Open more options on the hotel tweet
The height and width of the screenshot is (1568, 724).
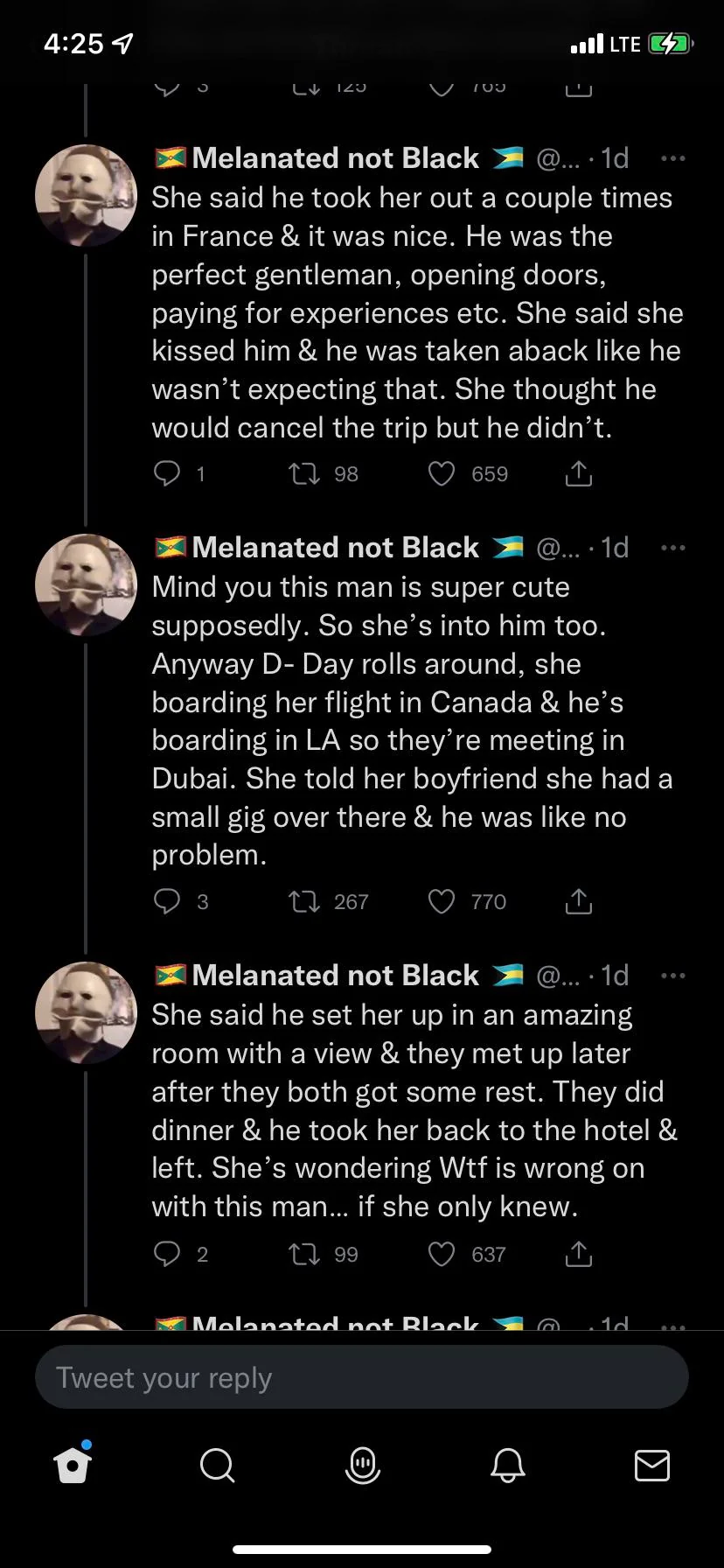[672, 976]
